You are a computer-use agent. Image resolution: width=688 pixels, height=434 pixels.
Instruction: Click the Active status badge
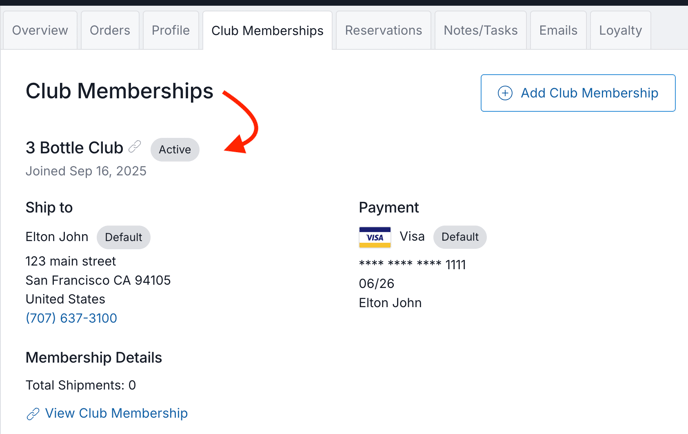click(x=175, y=150)
